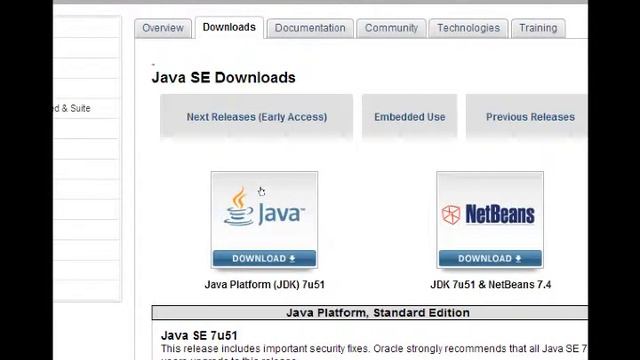640x360 pixels.
Task: Switch to the Documentation tab
Action: point(310,28)
